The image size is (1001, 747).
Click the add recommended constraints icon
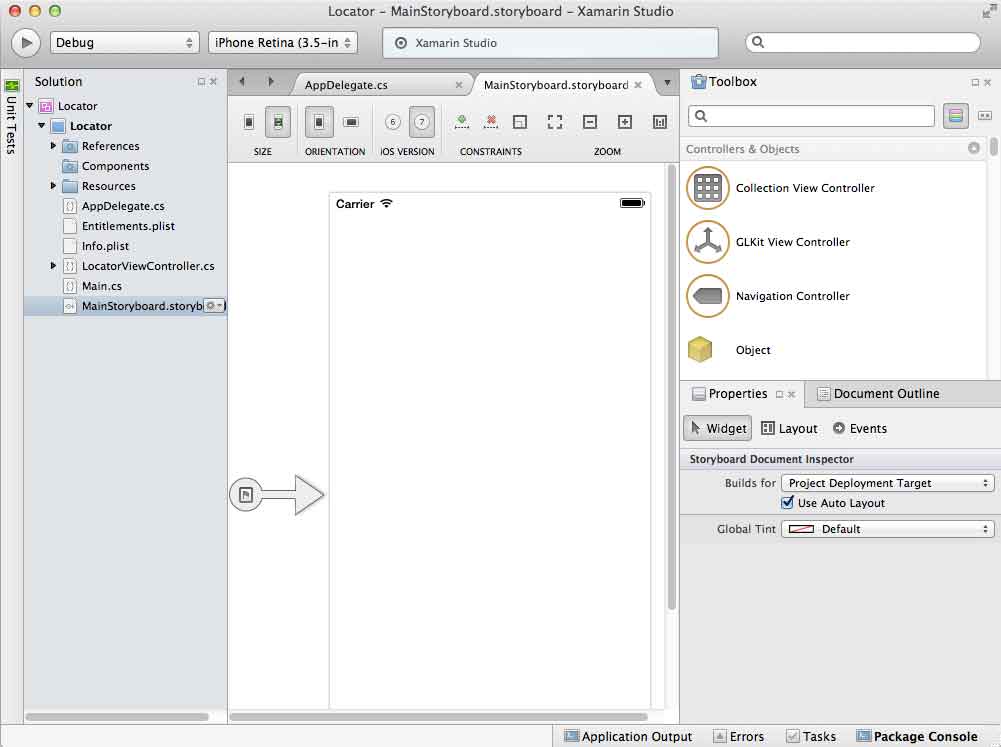[462, 121]
